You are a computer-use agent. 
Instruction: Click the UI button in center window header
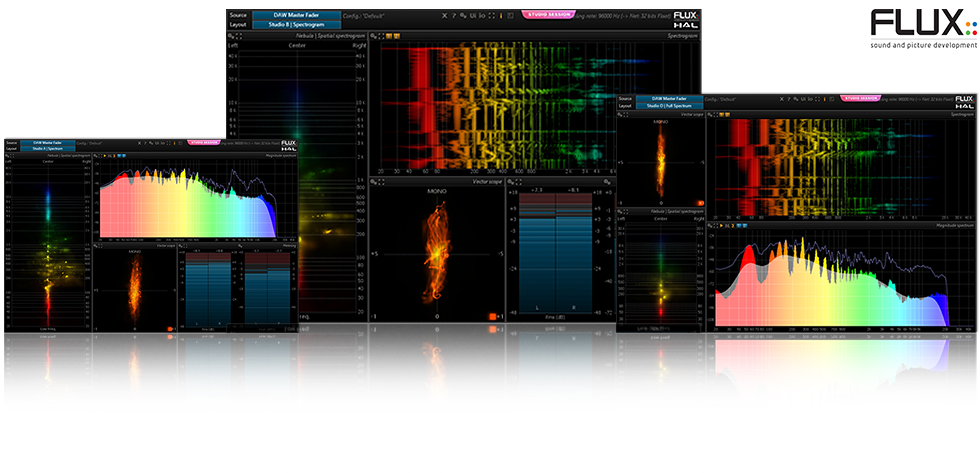(473, 16)
